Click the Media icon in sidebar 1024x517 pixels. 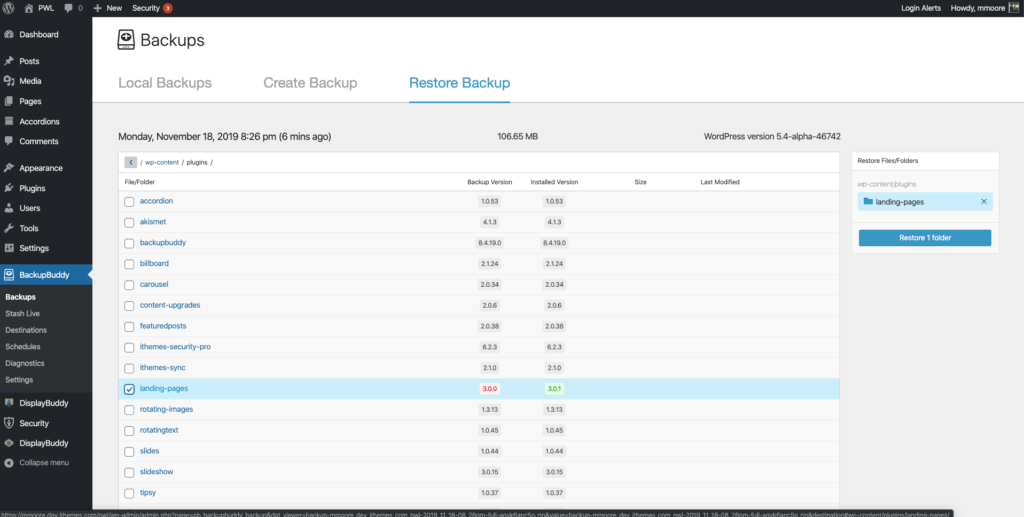click(x=8, y=82)
